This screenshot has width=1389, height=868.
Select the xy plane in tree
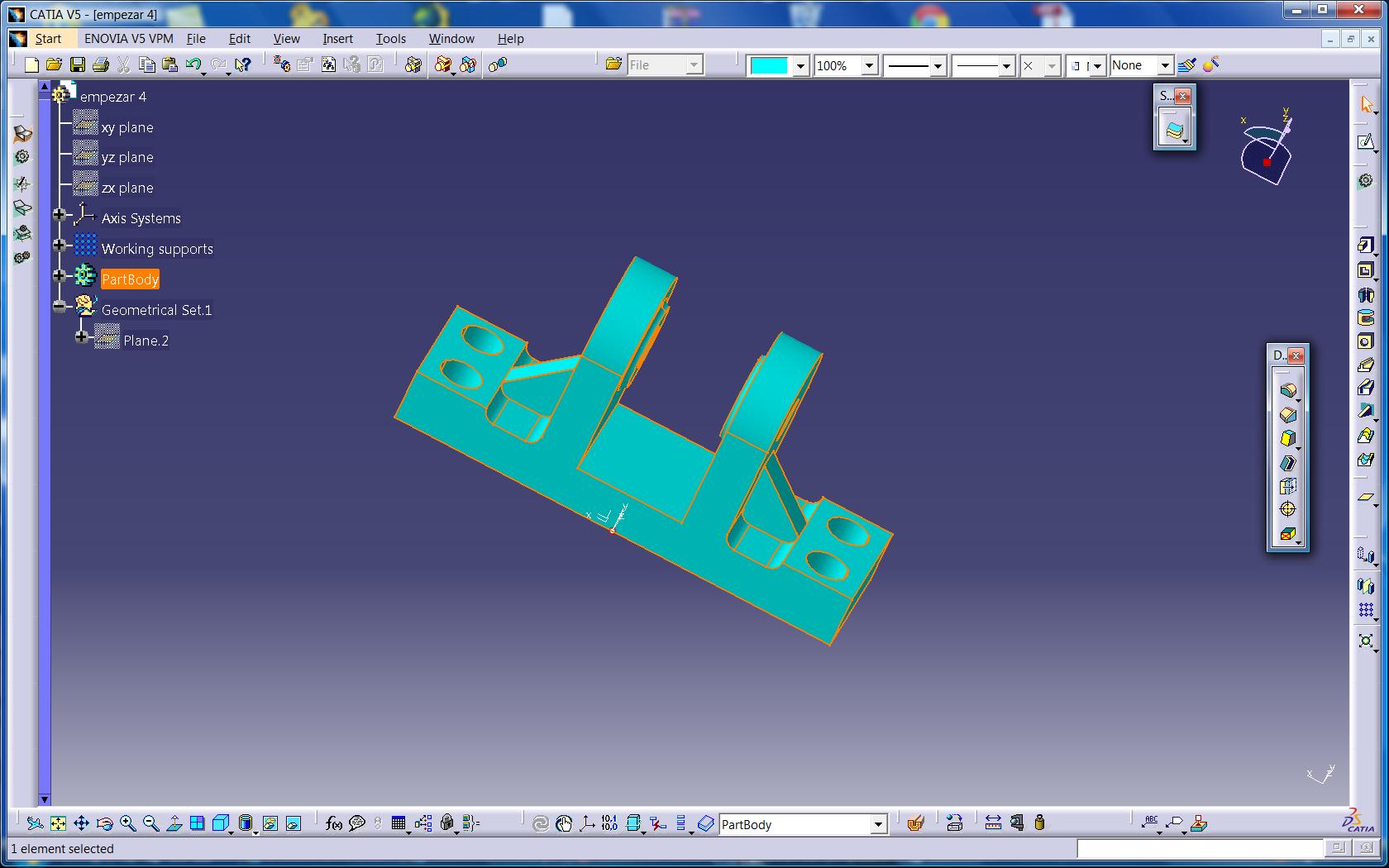pos(127,127)
